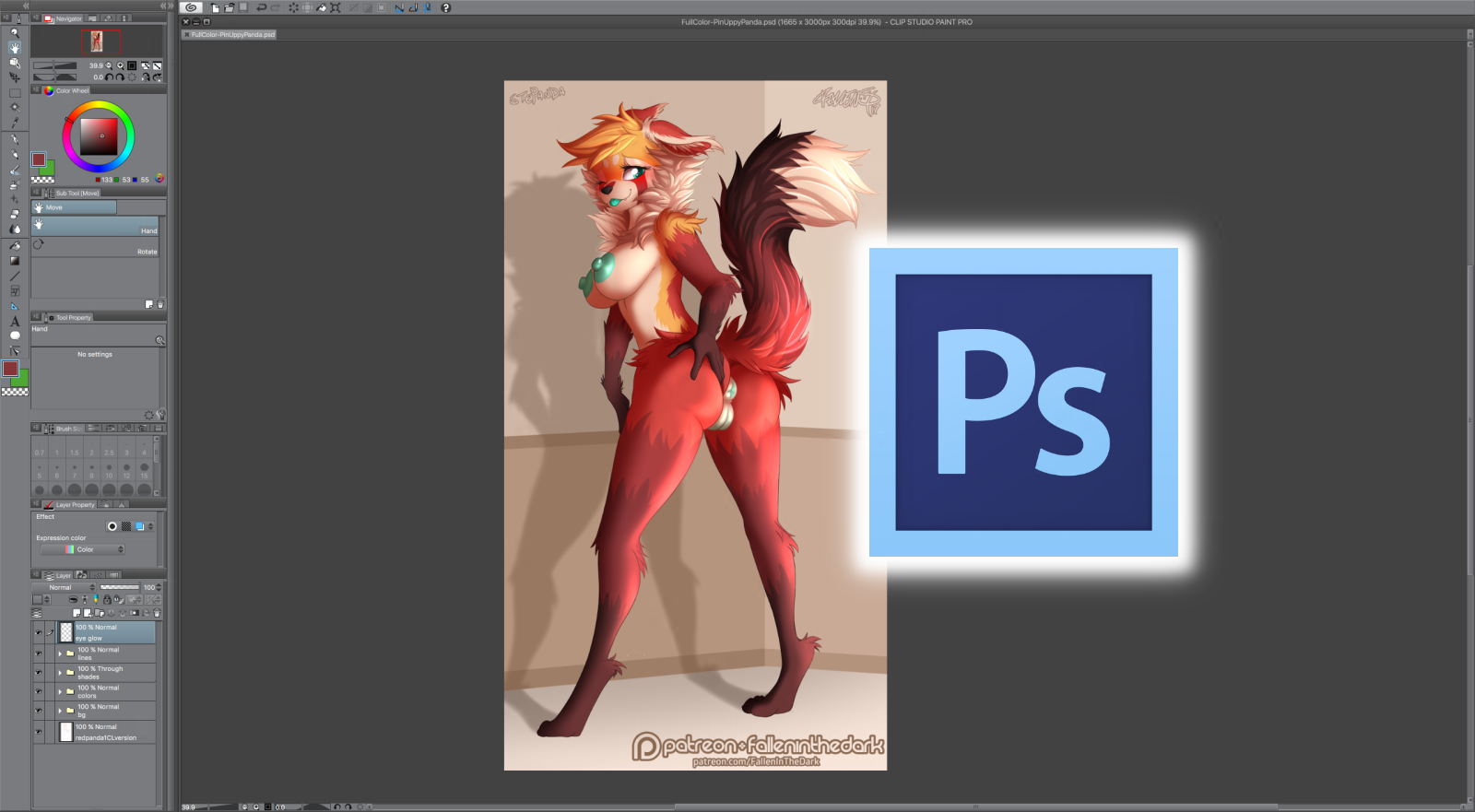Expand the shades layer folder
The width and height of the screenshot is (1475, 812).
(60, 672)
